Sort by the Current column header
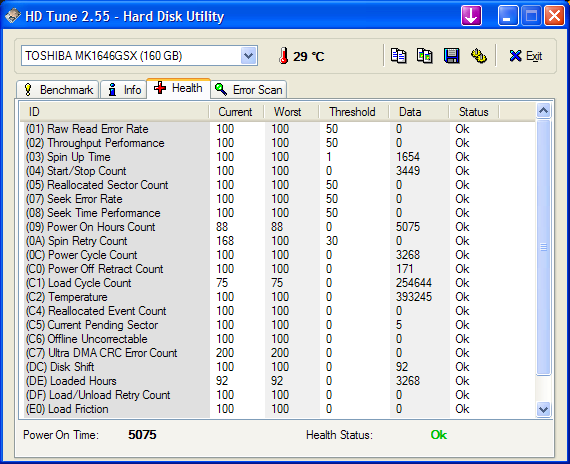Screen dimensions: 570x464 point(236,112)
